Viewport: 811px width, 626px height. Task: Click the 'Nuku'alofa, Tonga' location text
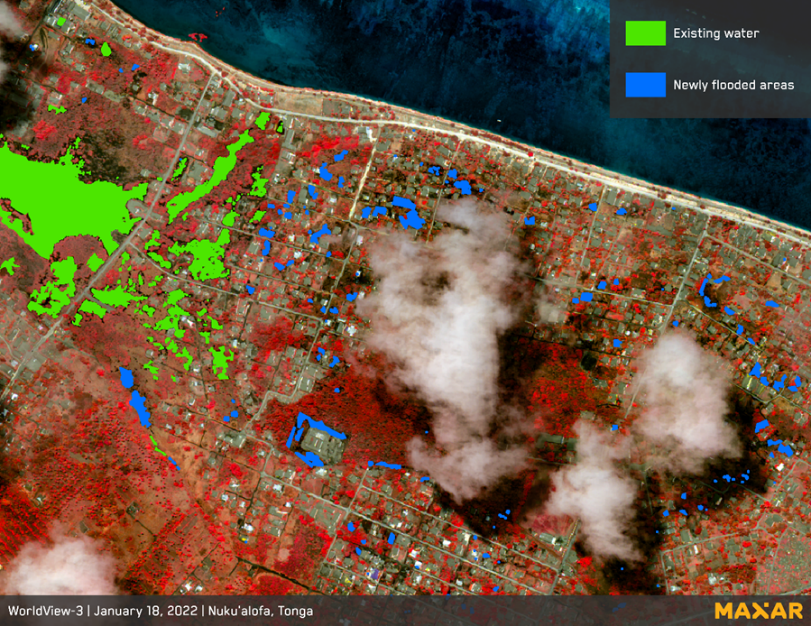tap(261, 611)
